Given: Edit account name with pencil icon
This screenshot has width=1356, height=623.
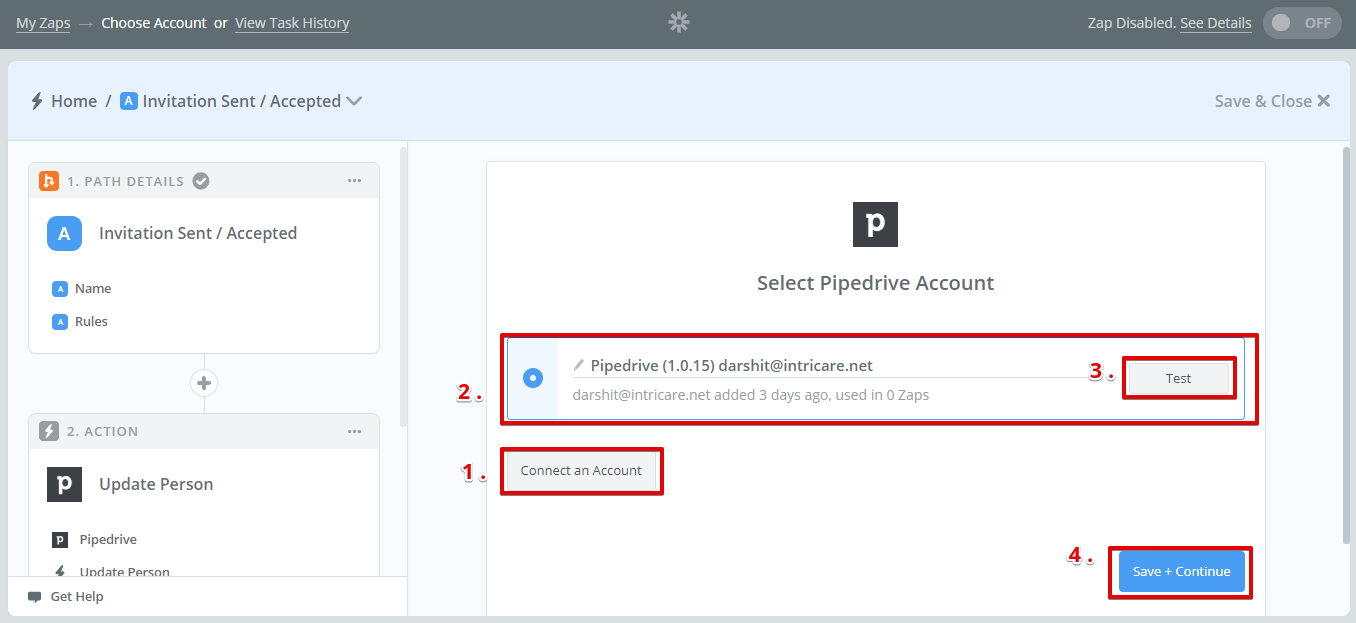Looking at the screenshot, I should click(578, 366).
